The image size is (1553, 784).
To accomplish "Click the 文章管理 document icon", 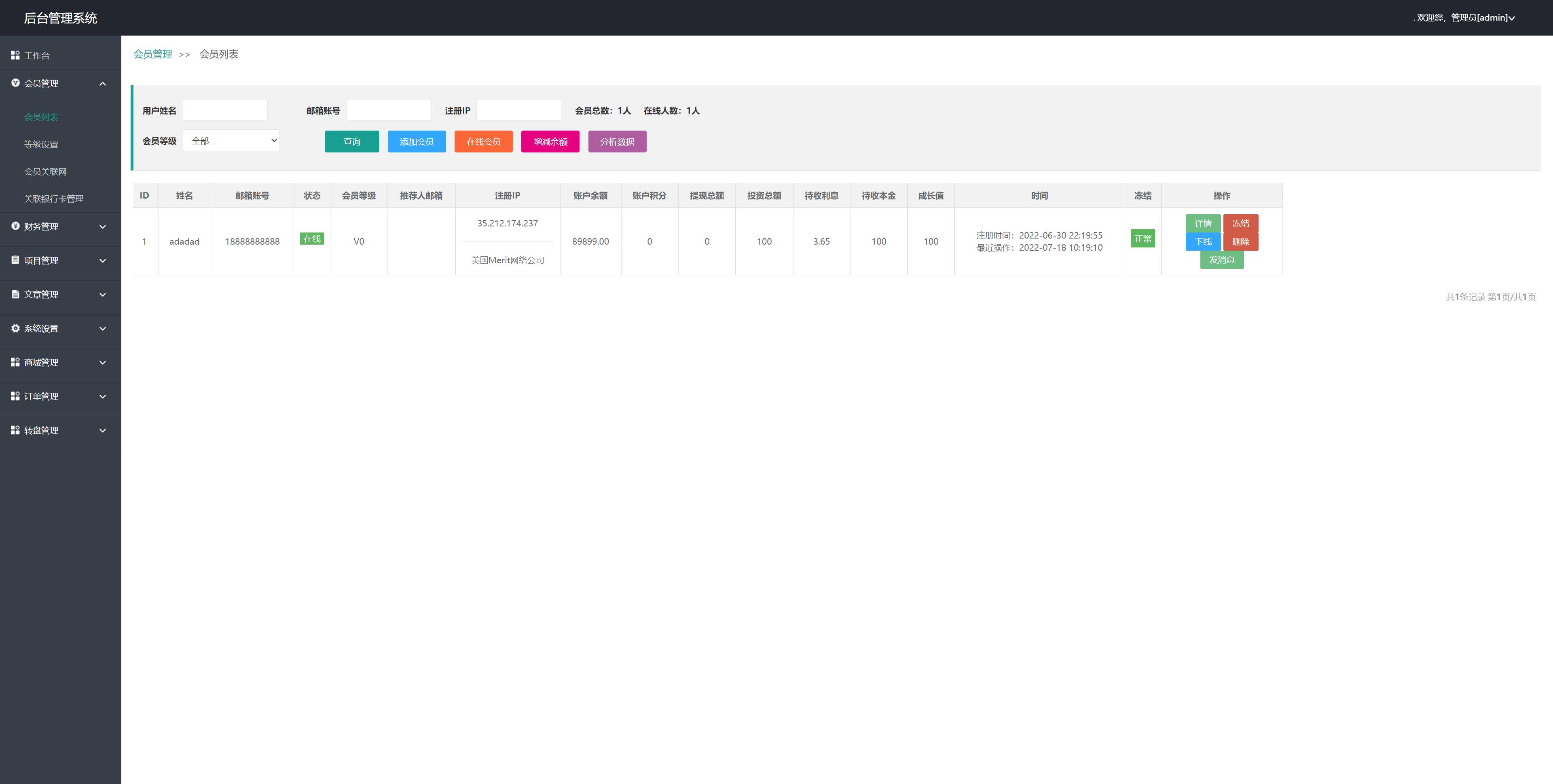I will (15, 294).
